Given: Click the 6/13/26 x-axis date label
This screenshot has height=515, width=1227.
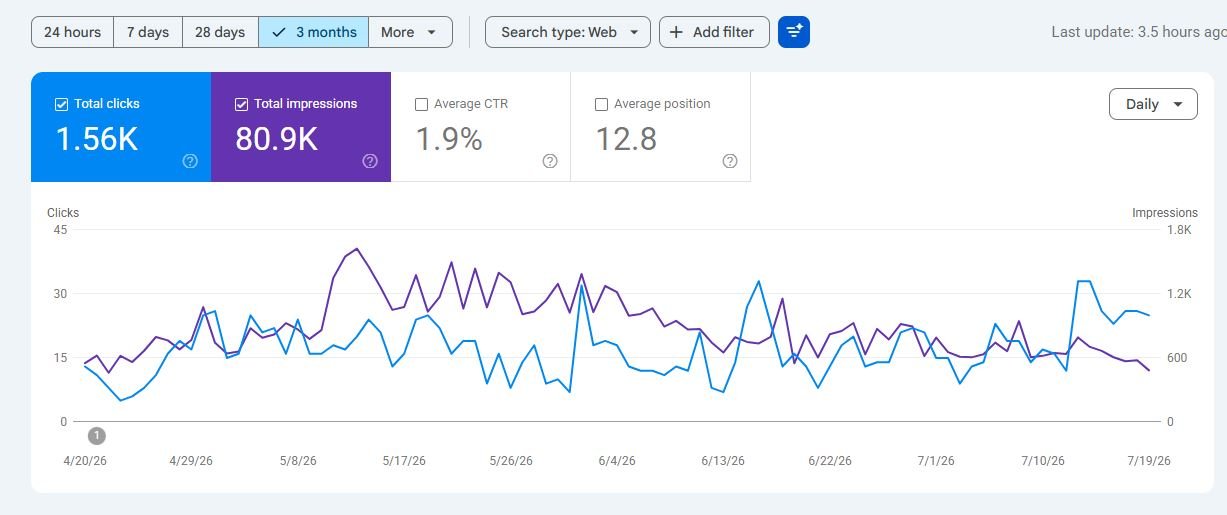Looking at the screenshot, I should [x=723, y=461].
